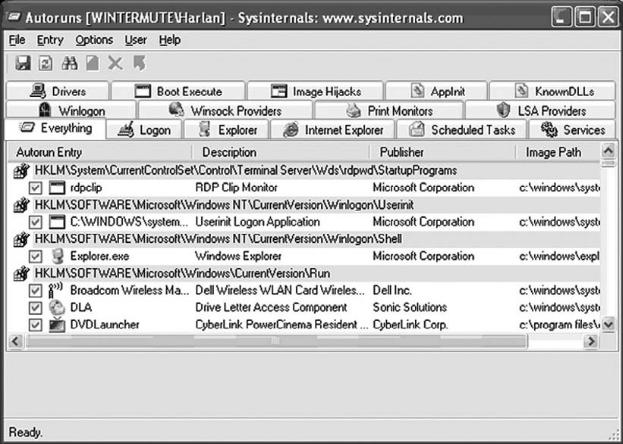This screenshot has height=444, width=623.
Task: Select HKLM Winlogon\Shell registry key row
Action: pyautogui.click(x=304, y=239)
